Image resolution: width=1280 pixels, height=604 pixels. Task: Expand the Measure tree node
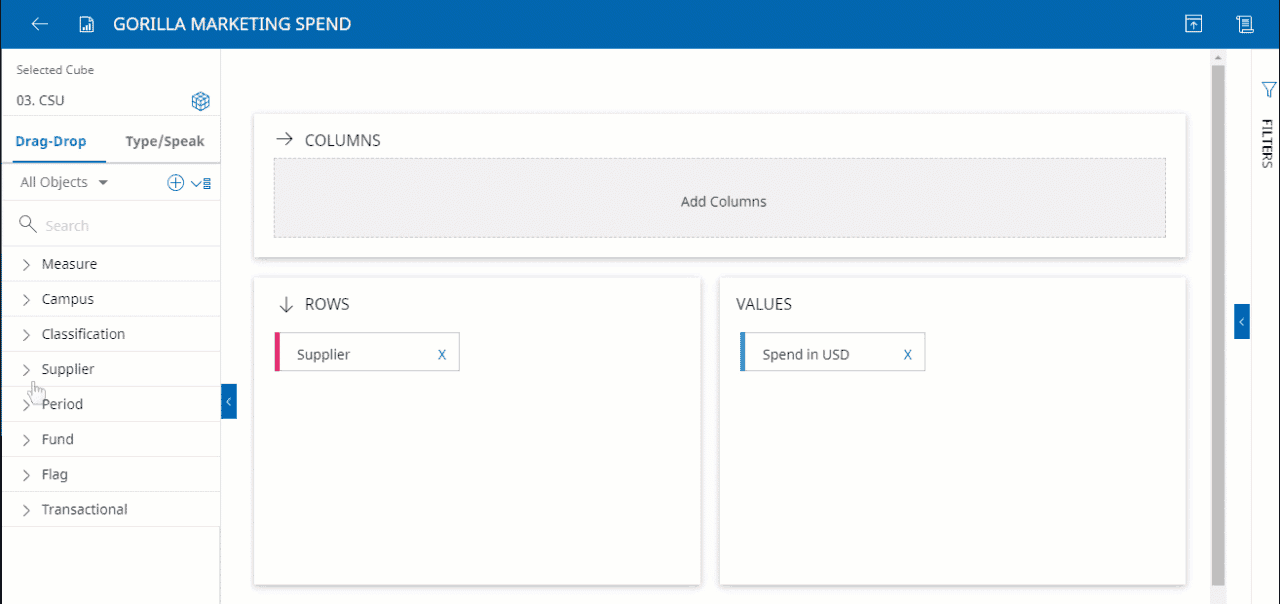[27, 265]
